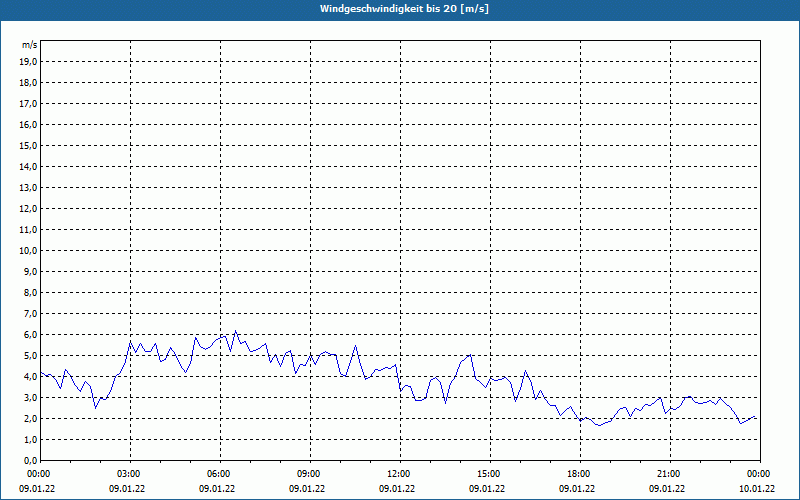Screen dimensions: 800x500
Task: Click the '06:00' time axis label
Action: tap(220, 474)
